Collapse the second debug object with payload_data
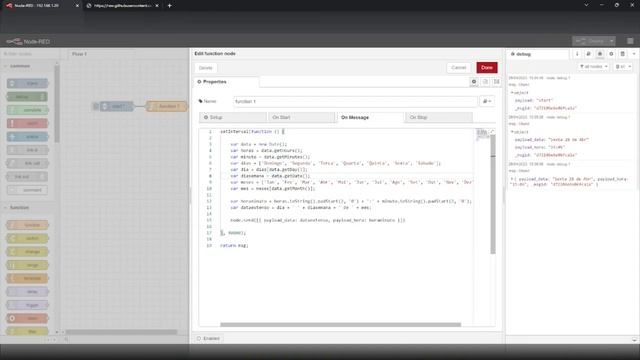The image size is (640, 360). pos(512,132)
